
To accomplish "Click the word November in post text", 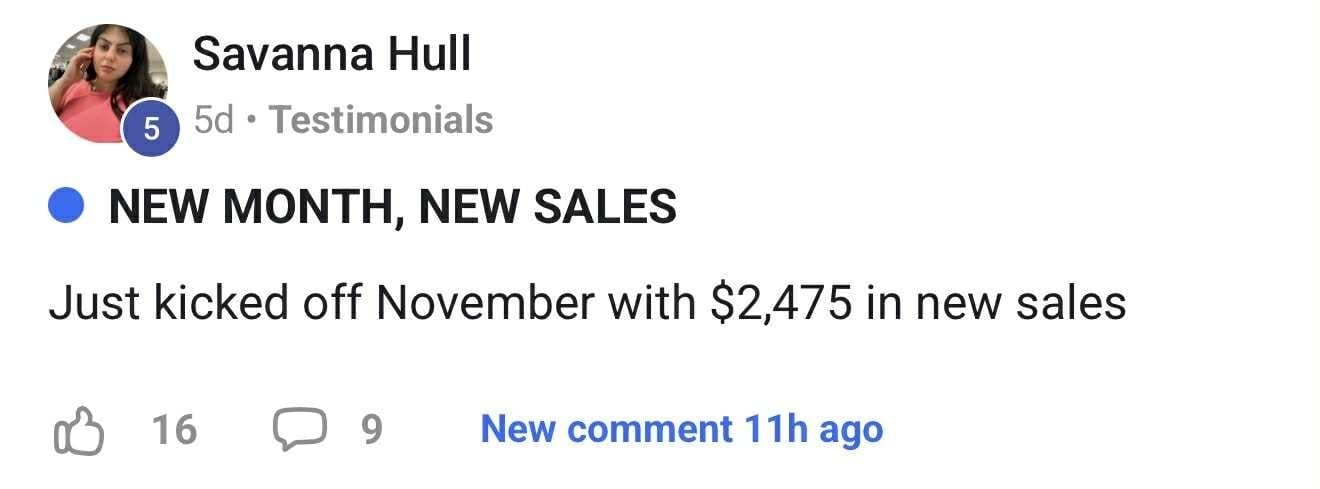I will tap(484, 304).
